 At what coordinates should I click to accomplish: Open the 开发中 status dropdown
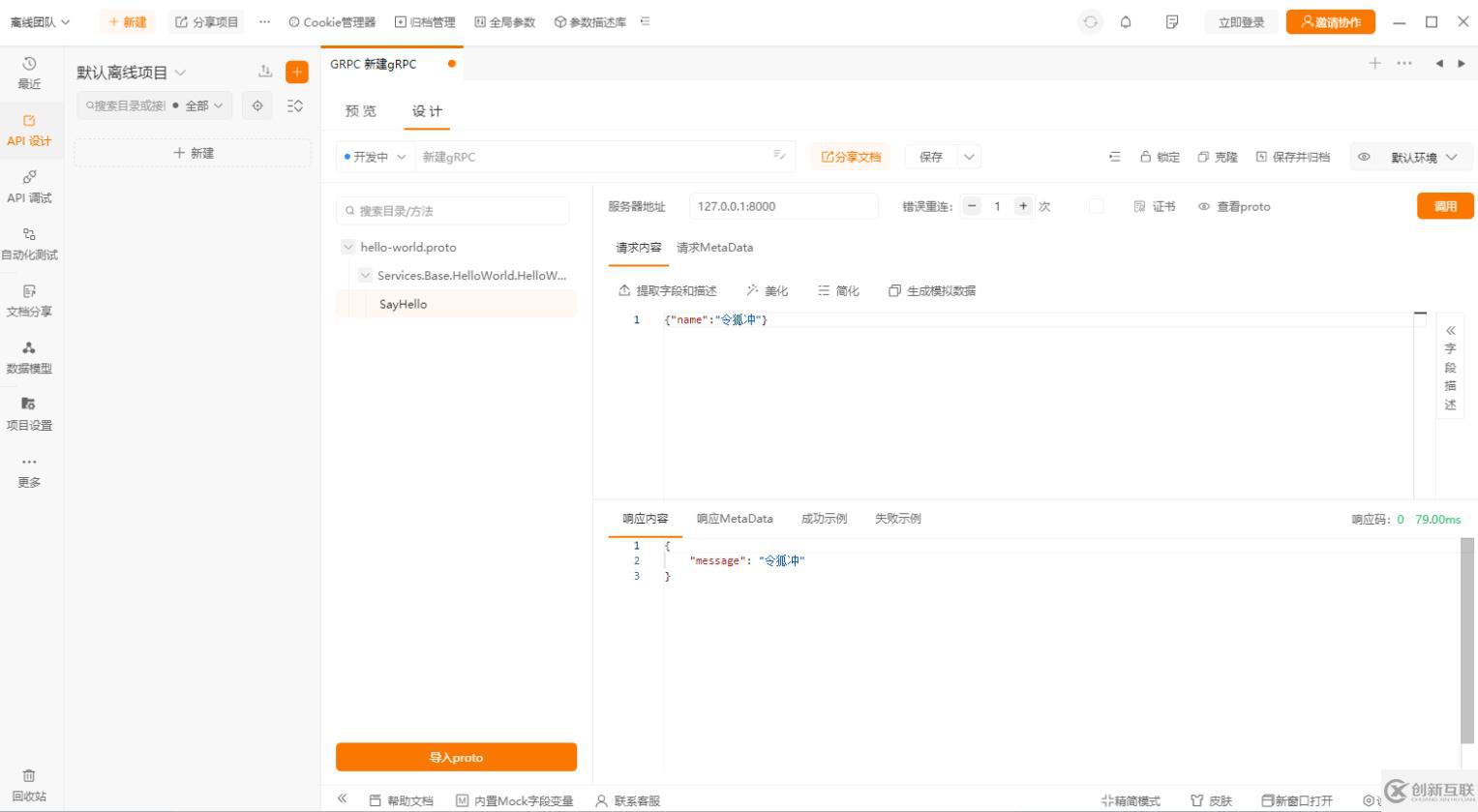tap(375, 156)
